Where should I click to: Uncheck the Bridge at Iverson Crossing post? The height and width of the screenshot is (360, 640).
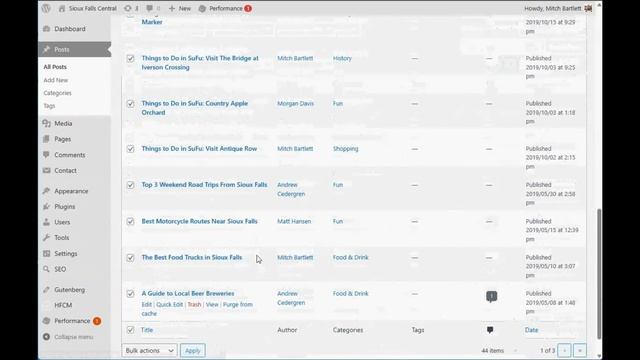click(130, 58)
